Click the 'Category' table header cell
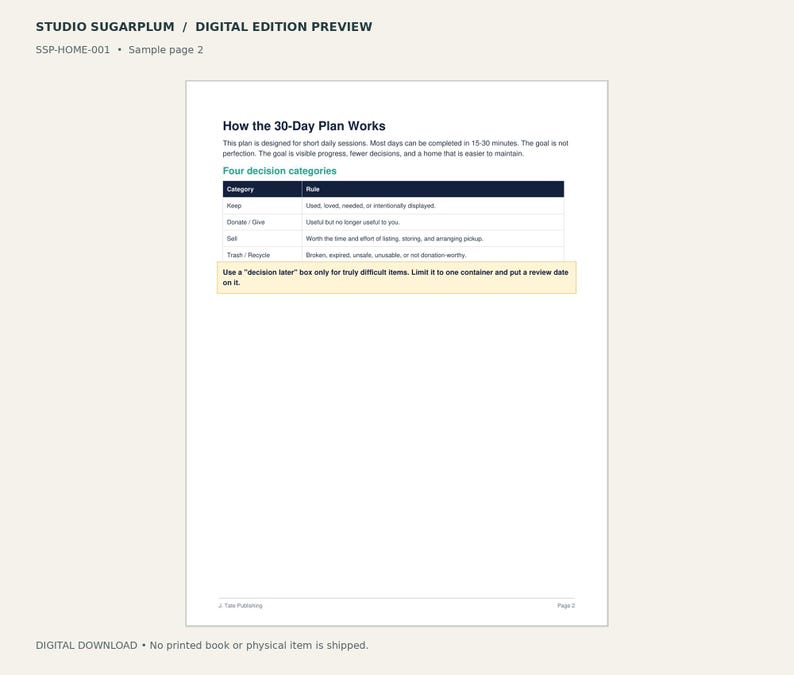The image size is (794, 675). [262, 189]
